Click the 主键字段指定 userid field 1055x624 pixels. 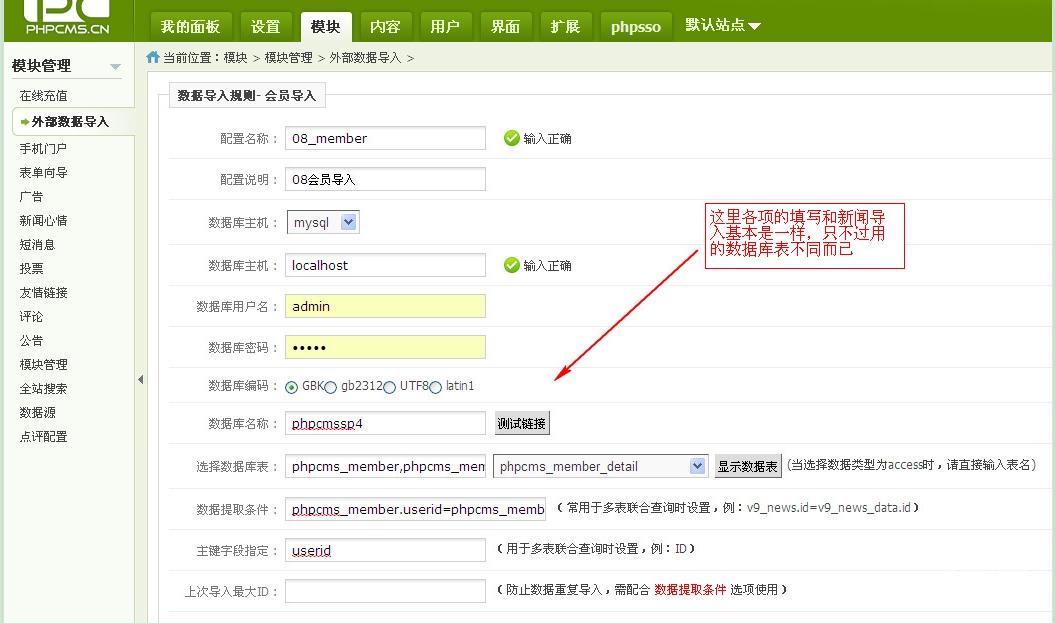coord(385,550)
